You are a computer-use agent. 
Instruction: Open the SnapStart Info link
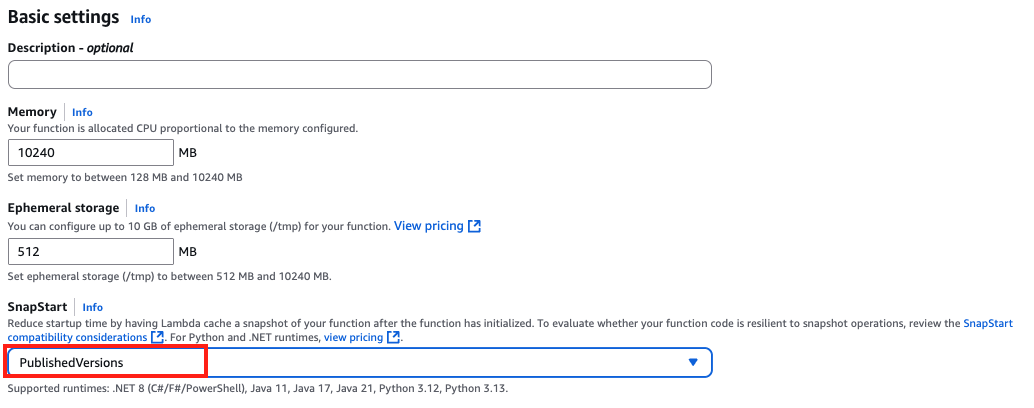(93, 308)
